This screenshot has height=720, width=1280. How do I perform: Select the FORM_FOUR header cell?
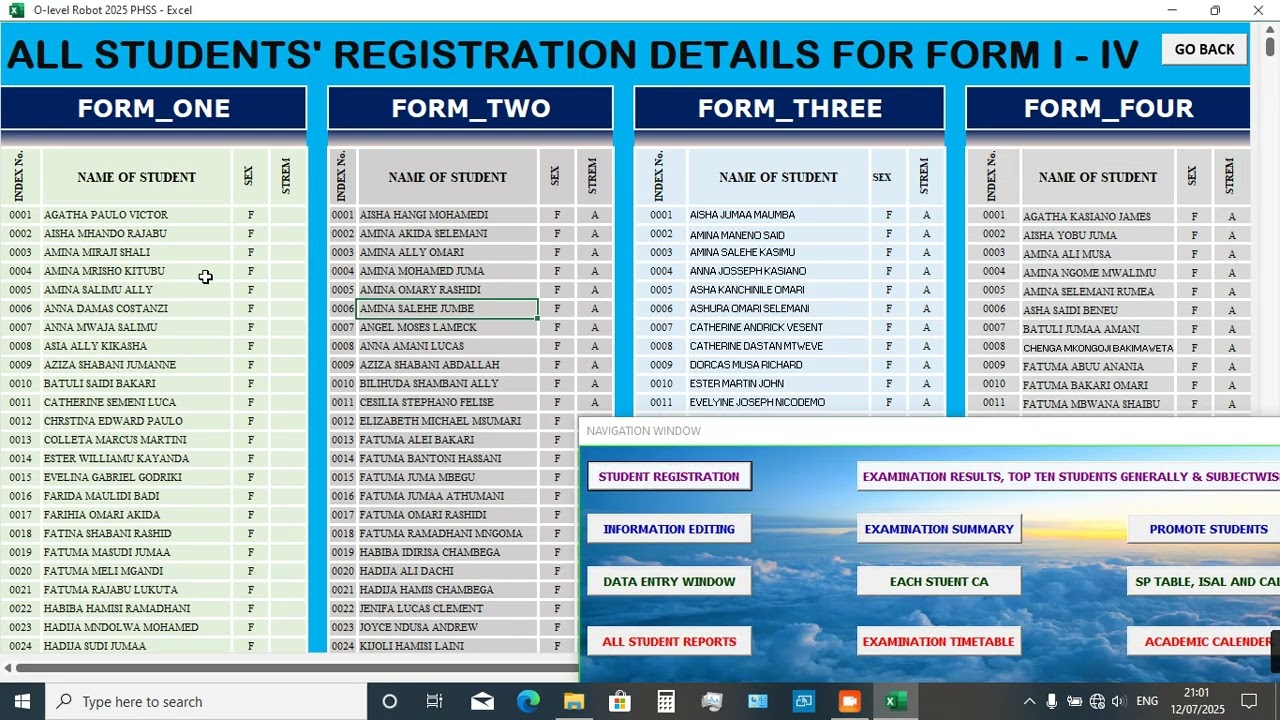tap(1108, 108)
